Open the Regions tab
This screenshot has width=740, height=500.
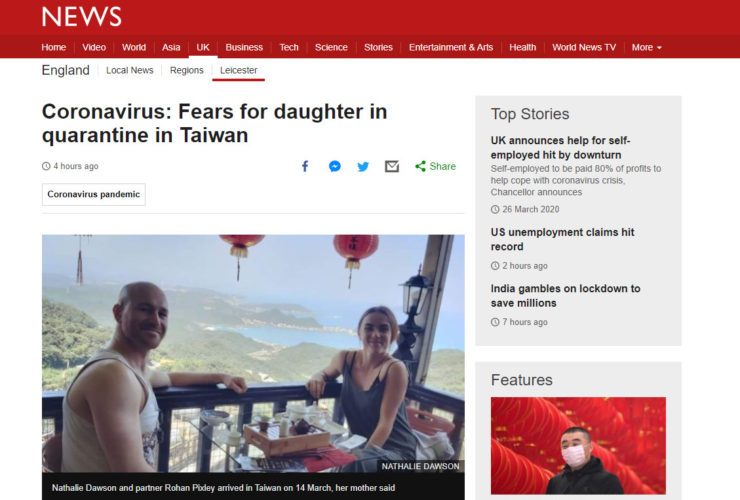click(x=186, y=70)
